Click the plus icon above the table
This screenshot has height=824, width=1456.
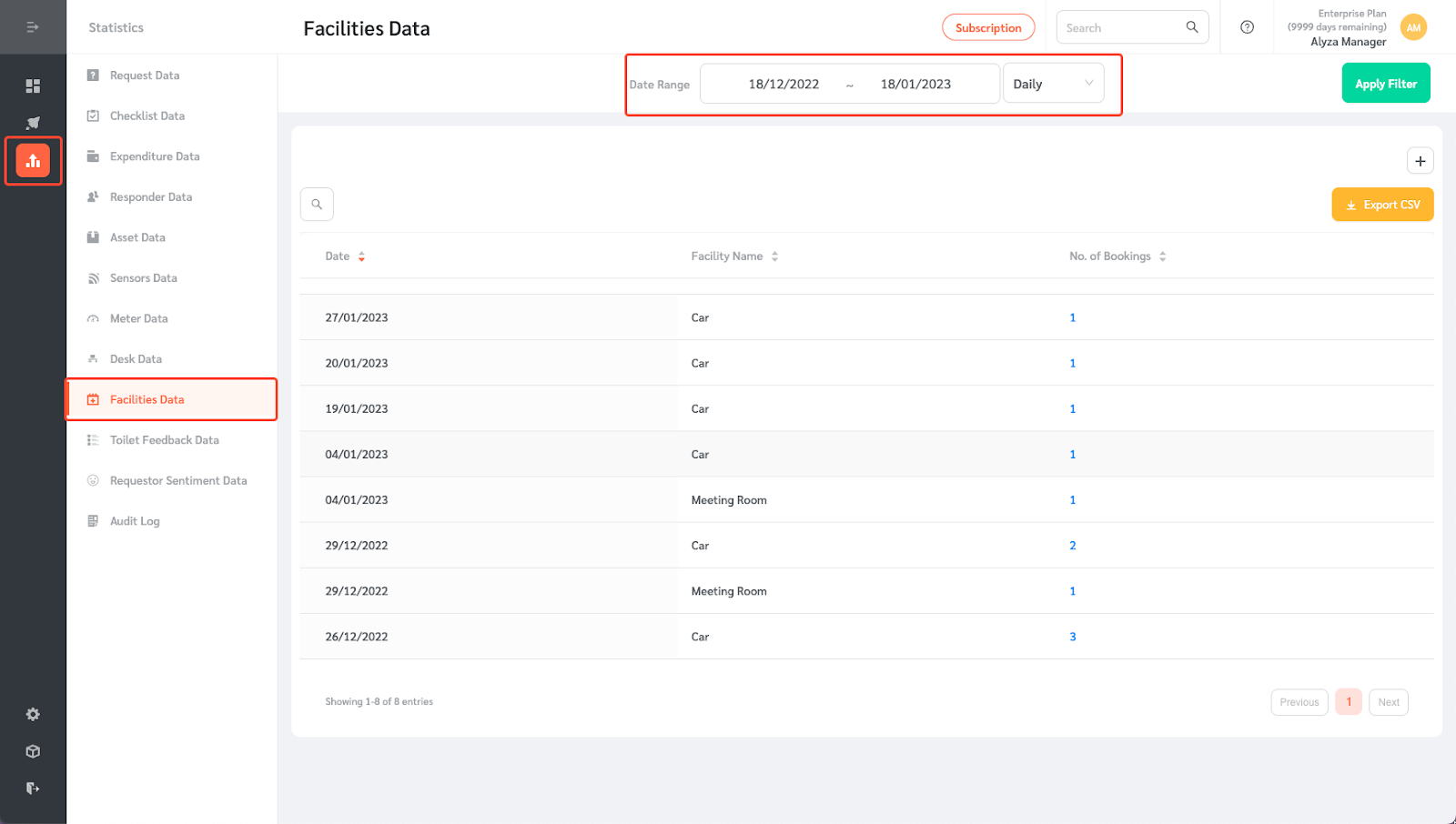click(x=1420, y=160)
